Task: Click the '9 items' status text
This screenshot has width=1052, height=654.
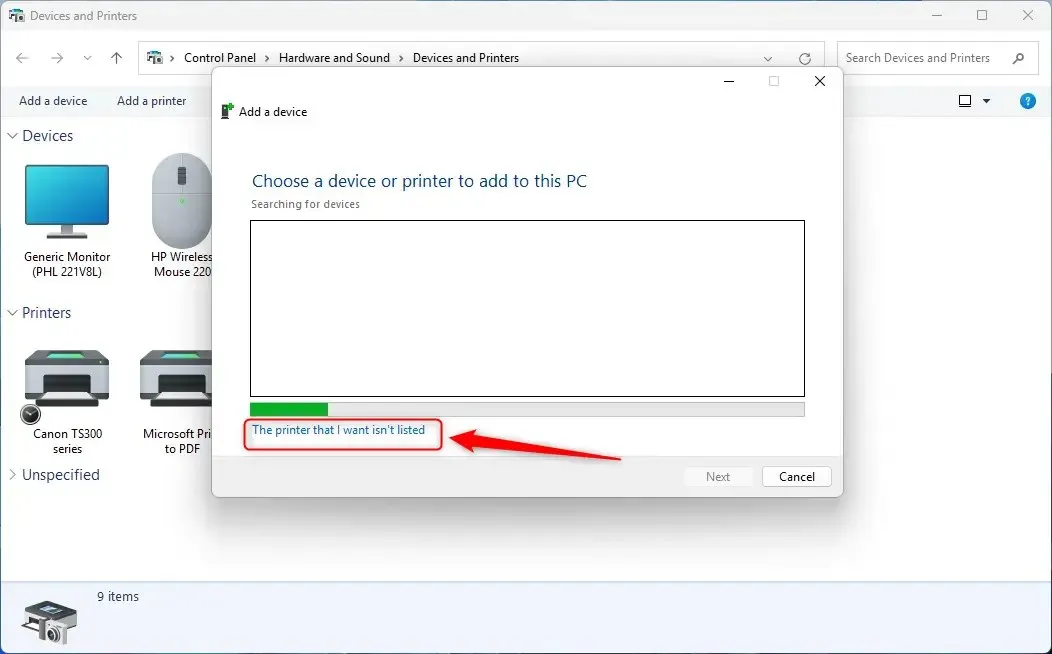Action: 117,596
